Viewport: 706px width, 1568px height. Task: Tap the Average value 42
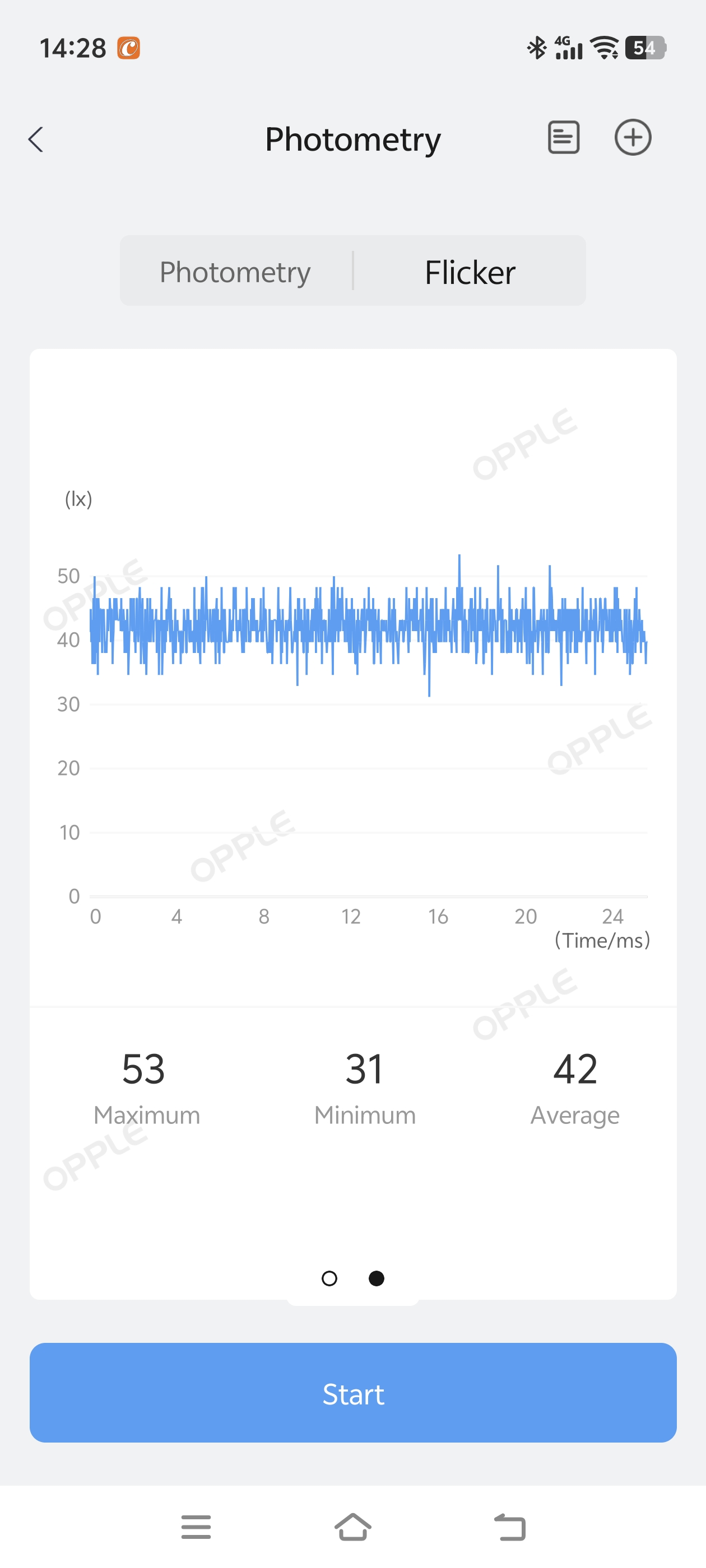[574, 1069]
